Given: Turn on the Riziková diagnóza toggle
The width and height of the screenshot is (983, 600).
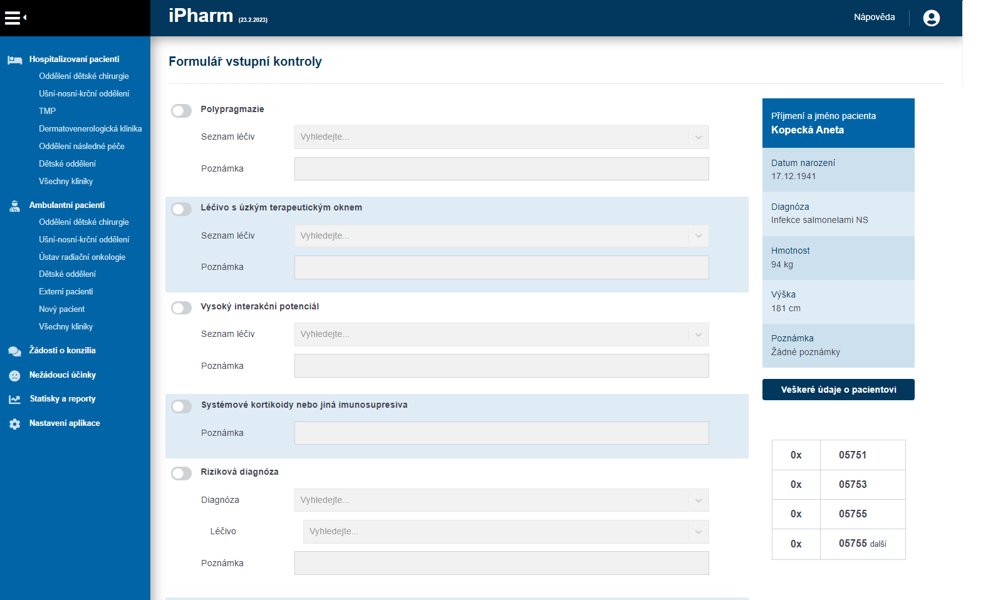Looking at the screenshot, I should (181, 473).
